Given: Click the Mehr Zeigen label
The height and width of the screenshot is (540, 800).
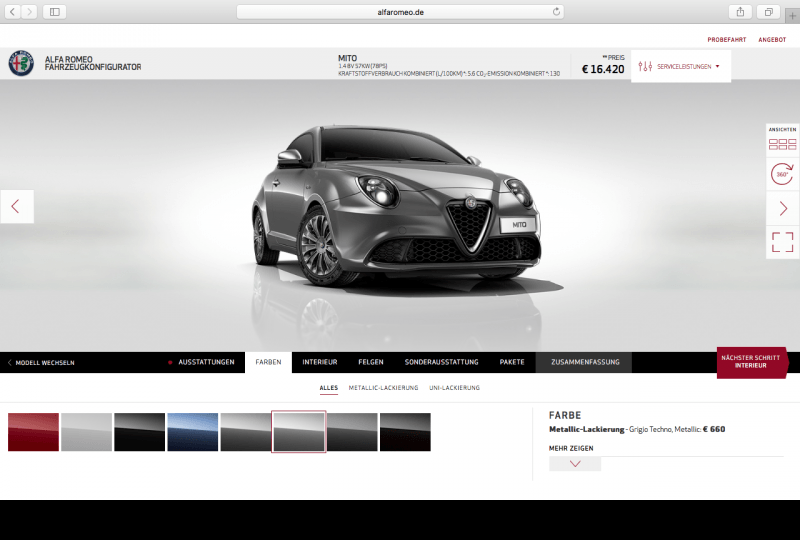Looking at the screenshot, I should [x=571, y=448].
